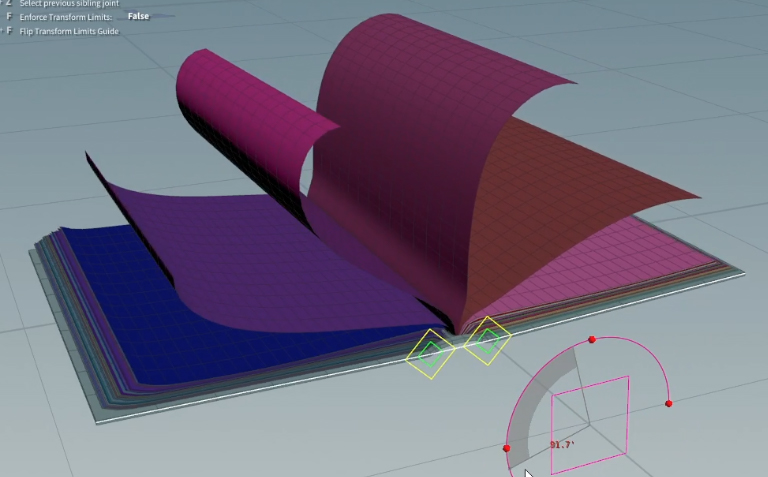Click the 91.7° angle readout
768x477 pixels.
click(x=562, y=445)
